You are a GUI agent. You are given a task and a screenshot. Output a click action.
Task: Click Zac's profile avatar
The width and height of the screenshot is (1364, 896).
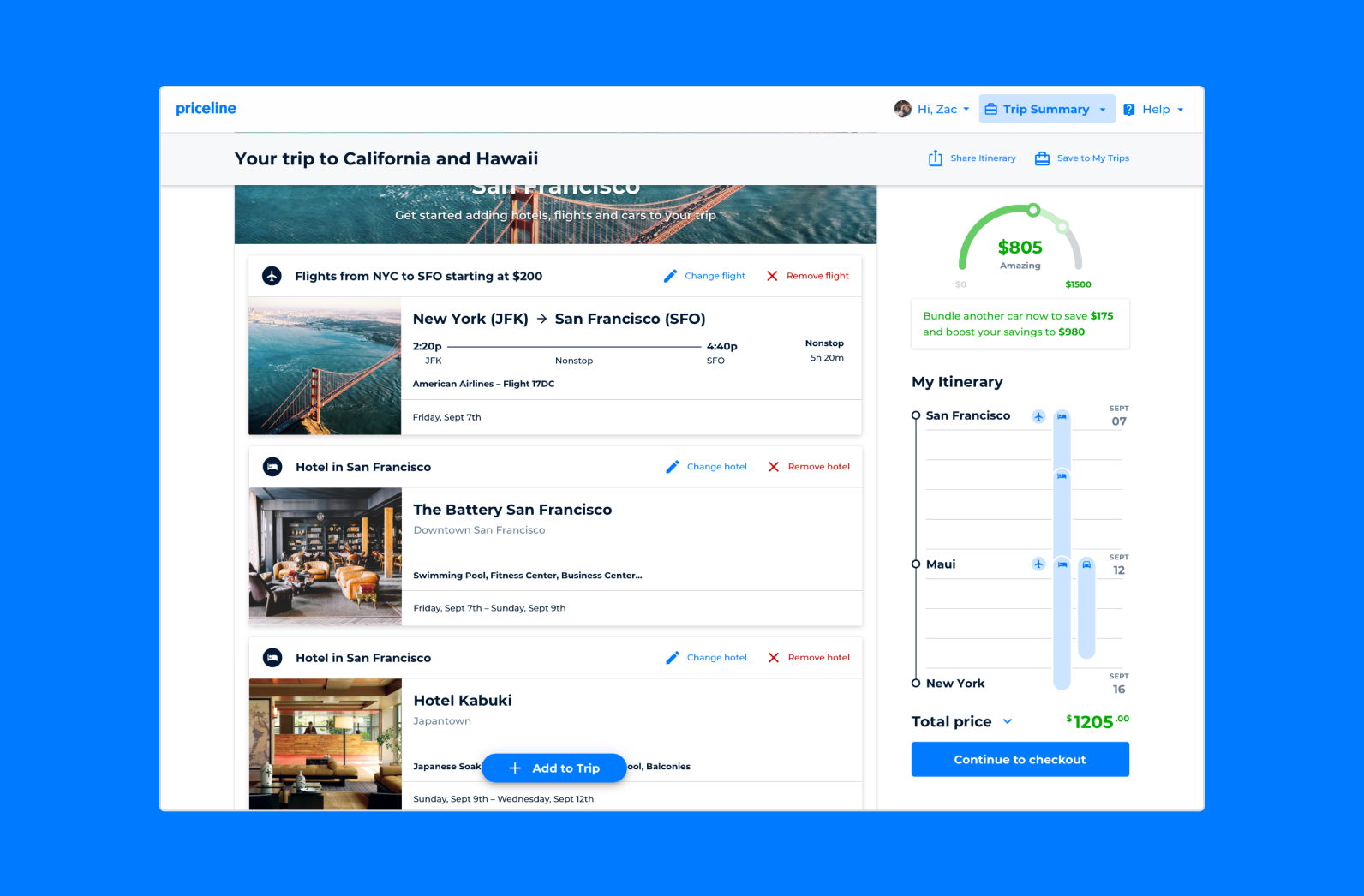(902, 109)
